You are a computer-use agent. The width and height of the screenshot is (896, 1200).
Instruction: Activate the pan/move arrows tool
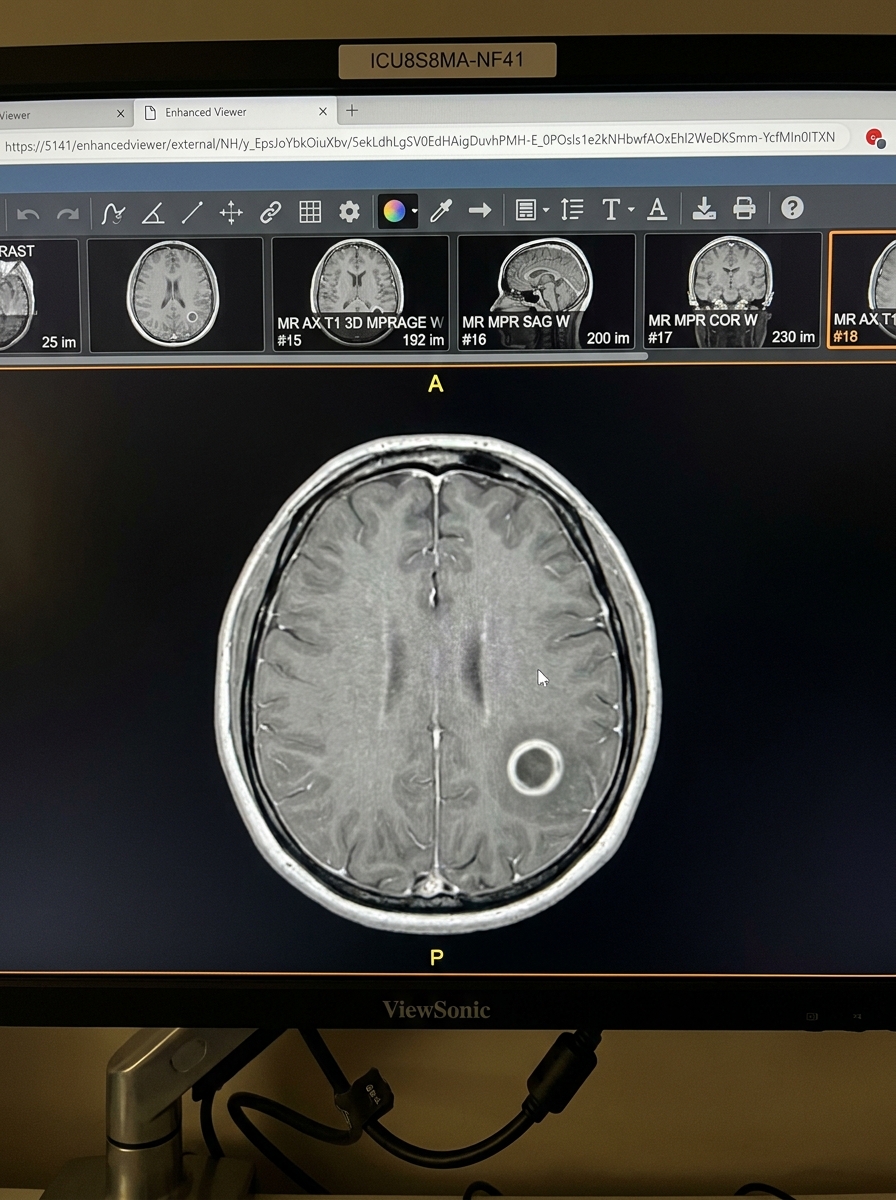pos(231,212)
